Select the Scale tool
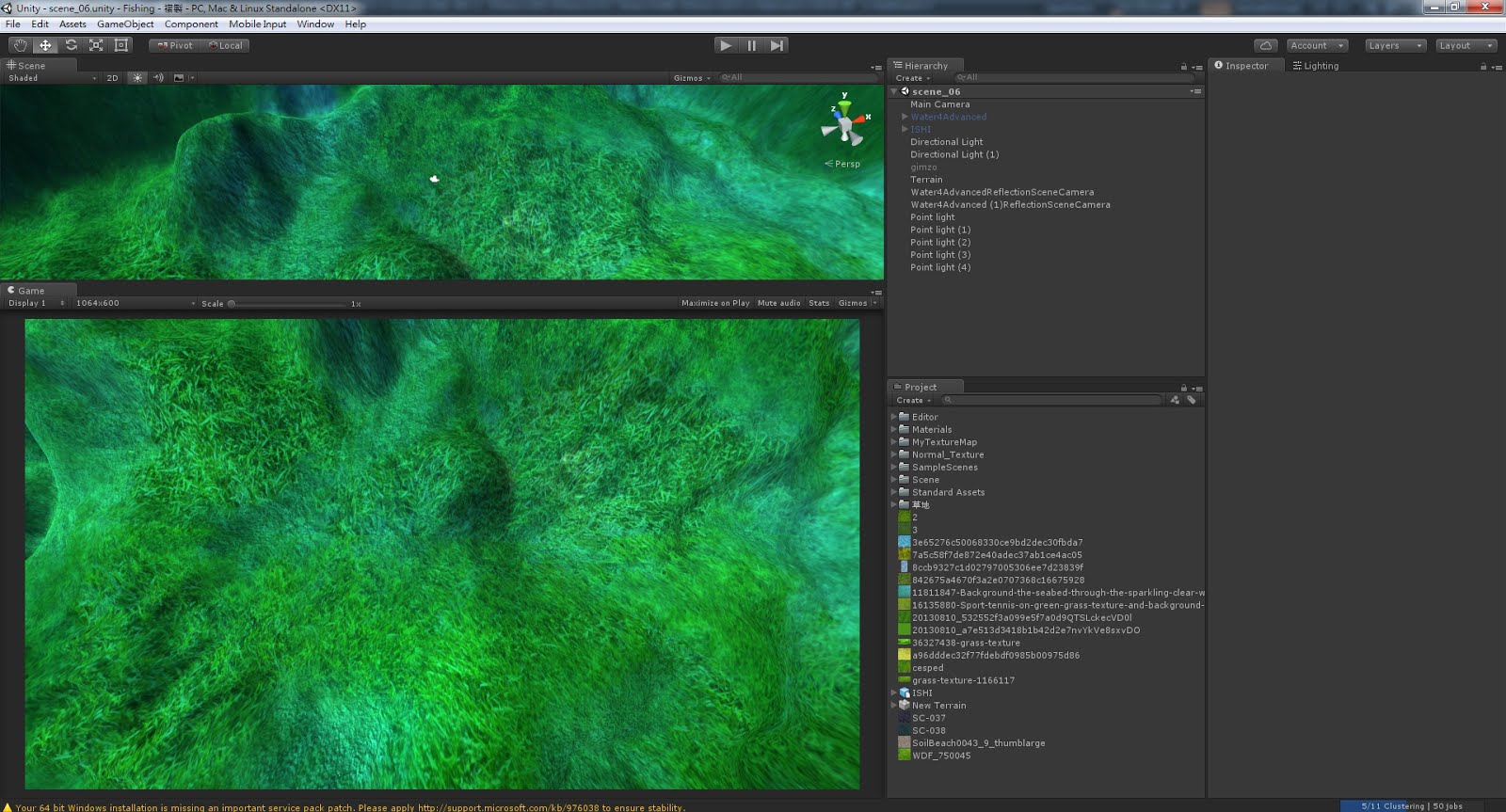1506x812 pixels. click(96, 45)
